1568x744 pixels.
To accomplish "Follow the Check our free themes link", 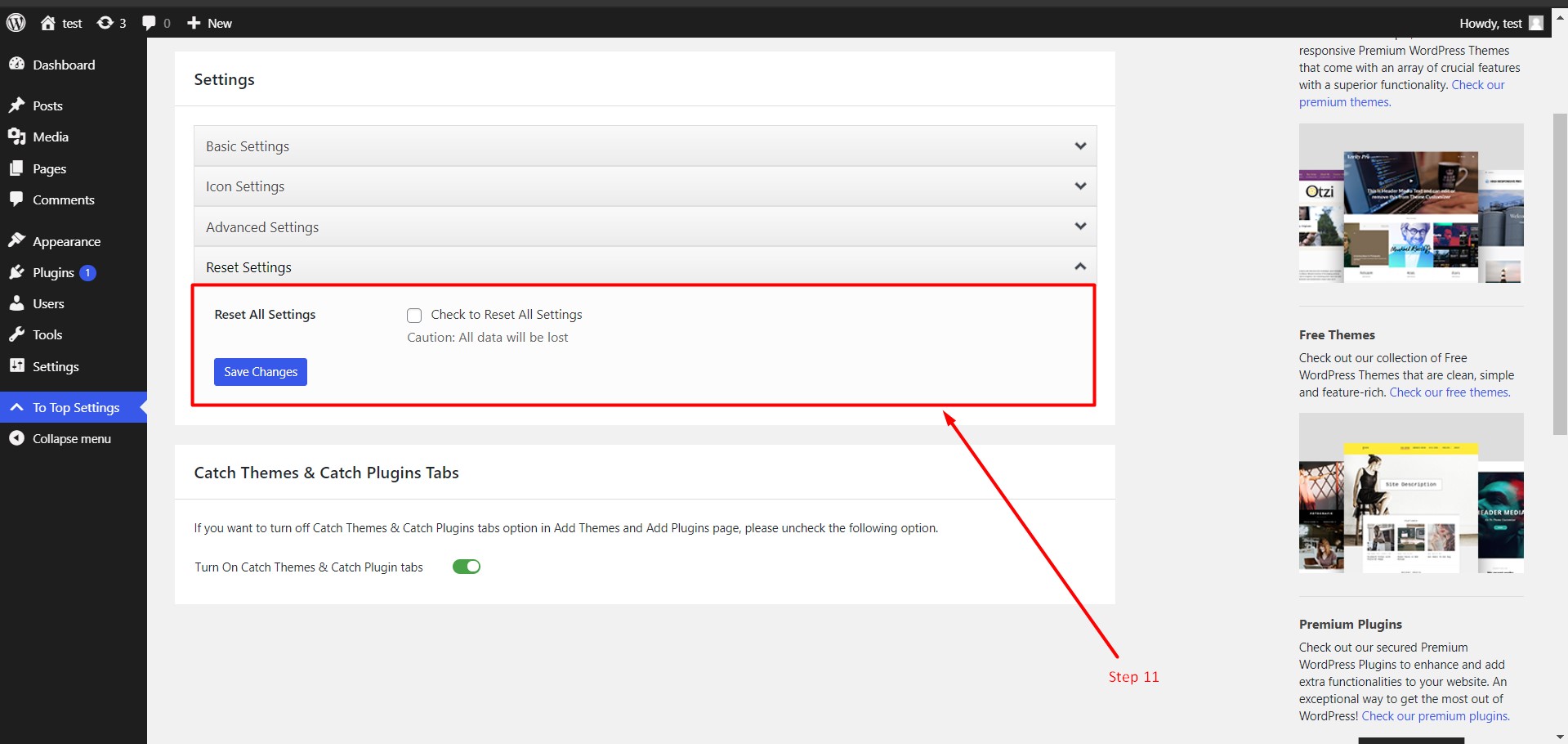I will (1450, 392).
